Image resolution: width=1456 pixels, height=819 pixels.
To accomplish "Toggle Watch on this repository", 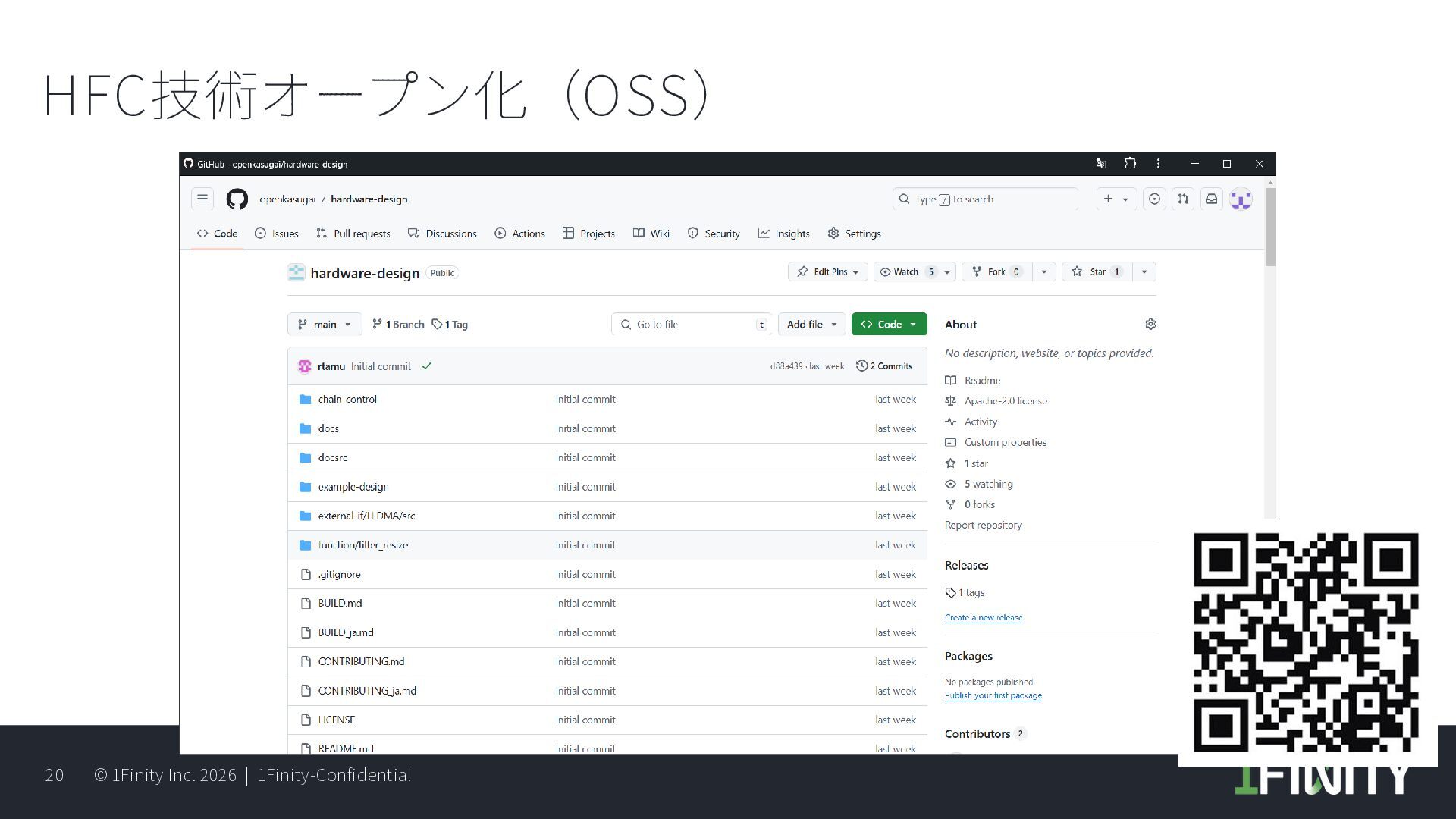I will click(906, 271).
